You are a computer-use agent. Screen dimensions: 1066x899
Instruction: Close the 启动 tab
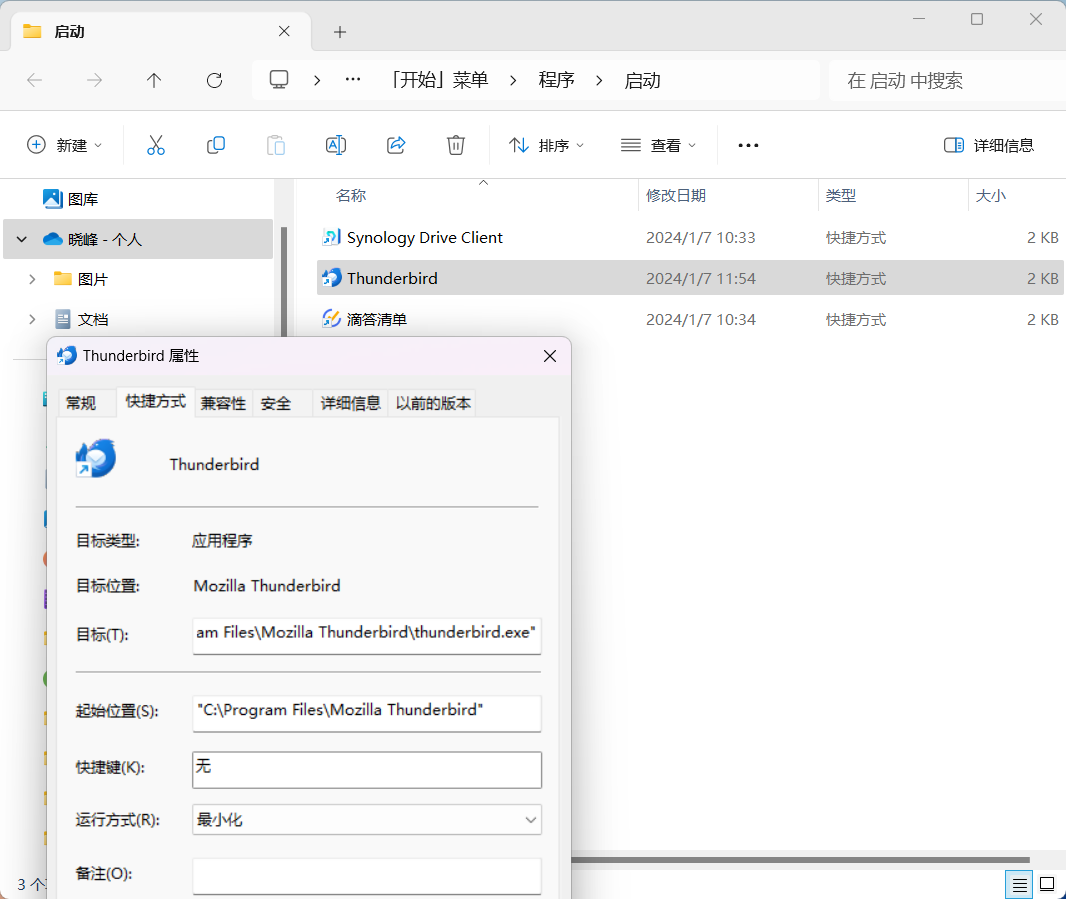[284, 31]
